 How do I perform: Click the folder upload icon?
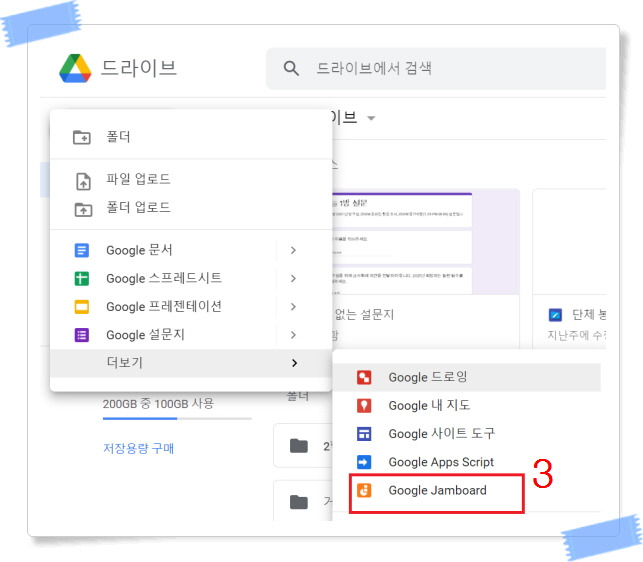pyautogui.click(x=83, y=209)
